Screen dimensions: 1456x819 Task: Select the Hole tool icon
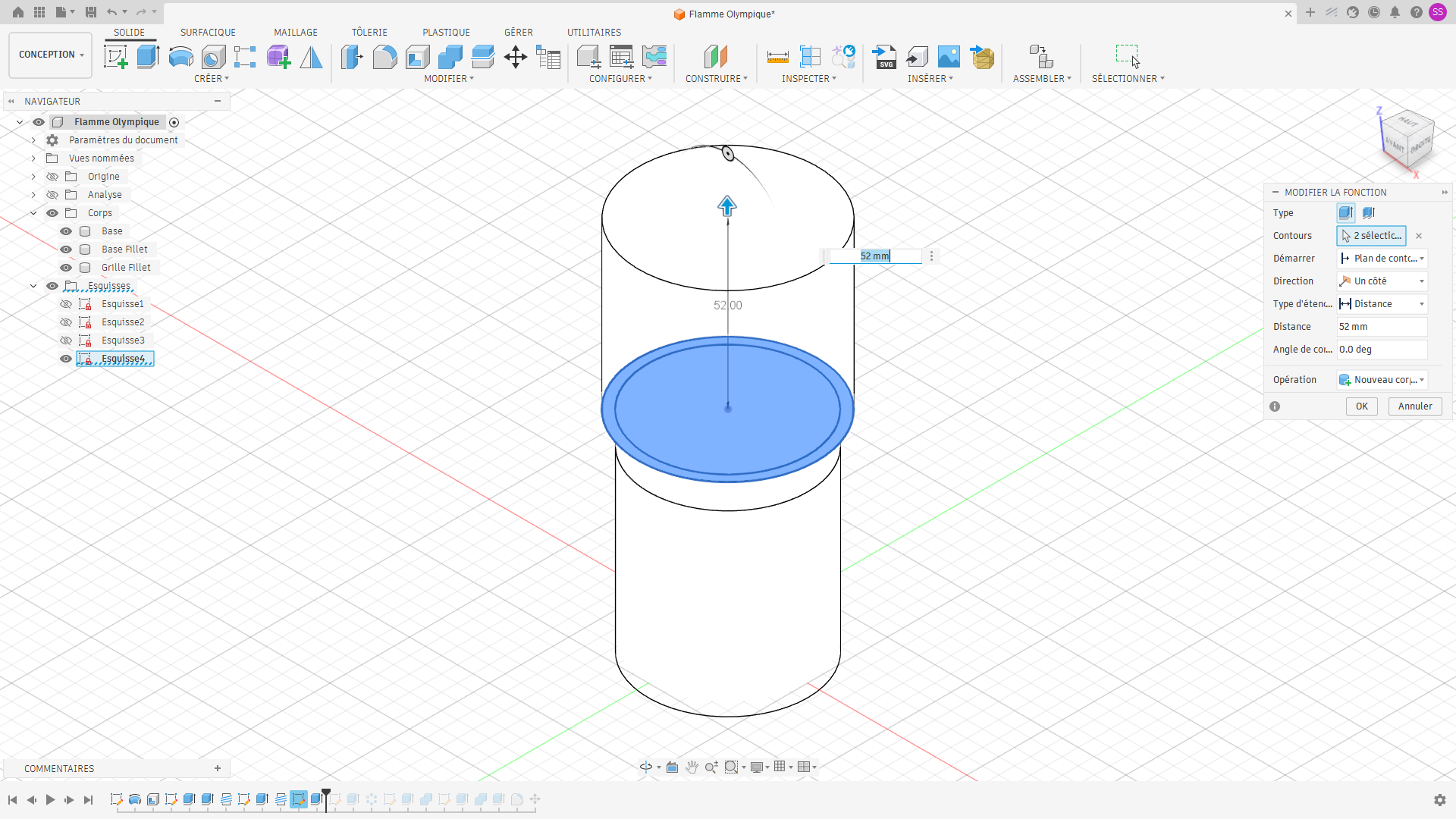pos(213,57)
